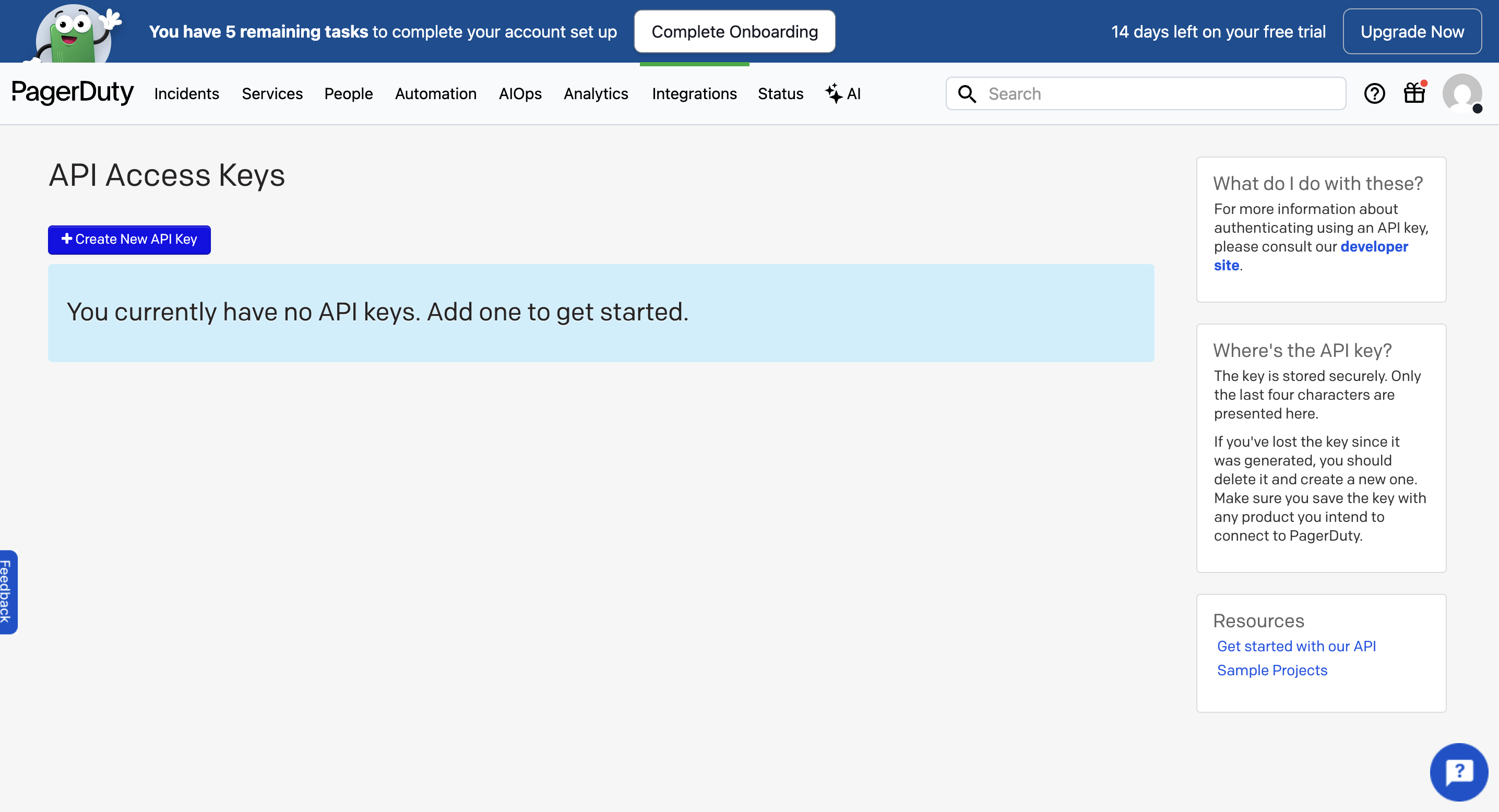The image size is (1499, 812).
Task: Click Complete Onboarding button
Action: click(x=734, y=31)
